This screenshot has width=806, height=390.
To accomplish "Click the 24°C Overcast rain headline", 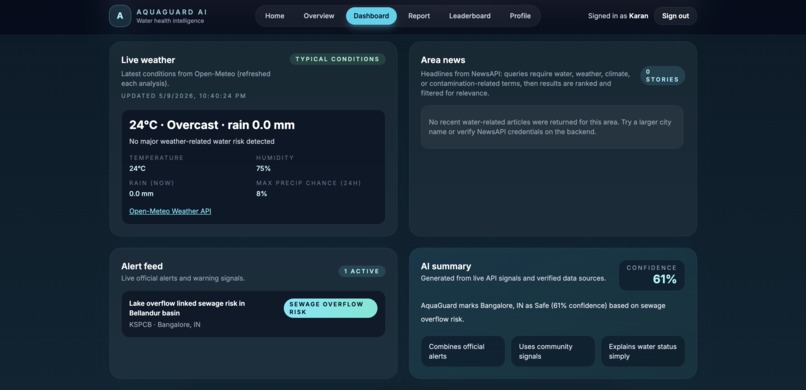I will [212, 125].
